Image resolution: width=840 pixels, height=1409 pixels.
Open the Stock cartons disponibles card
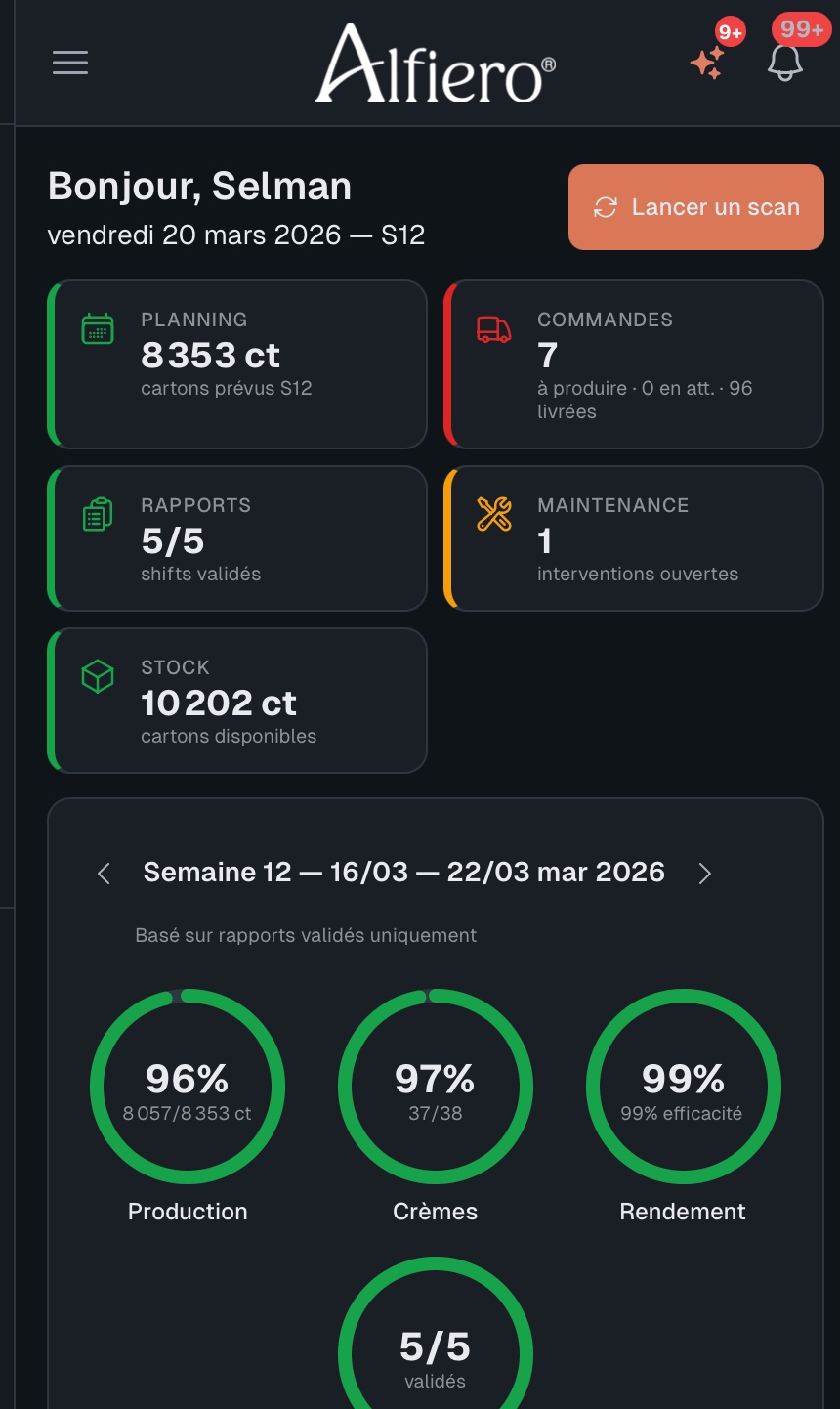tap(237, 701)
